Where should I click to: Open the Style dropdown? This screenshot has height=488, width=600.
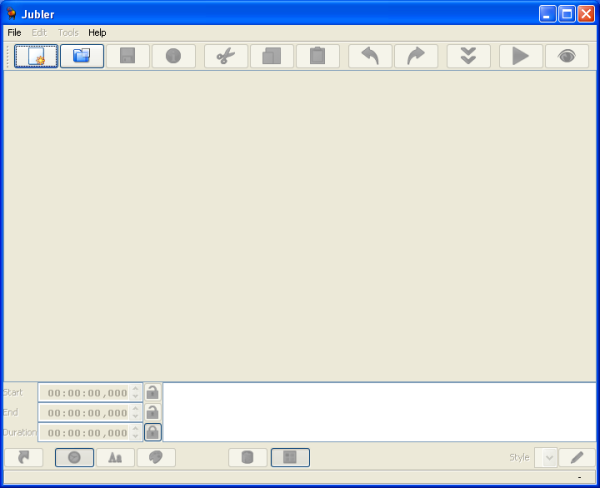546,457
